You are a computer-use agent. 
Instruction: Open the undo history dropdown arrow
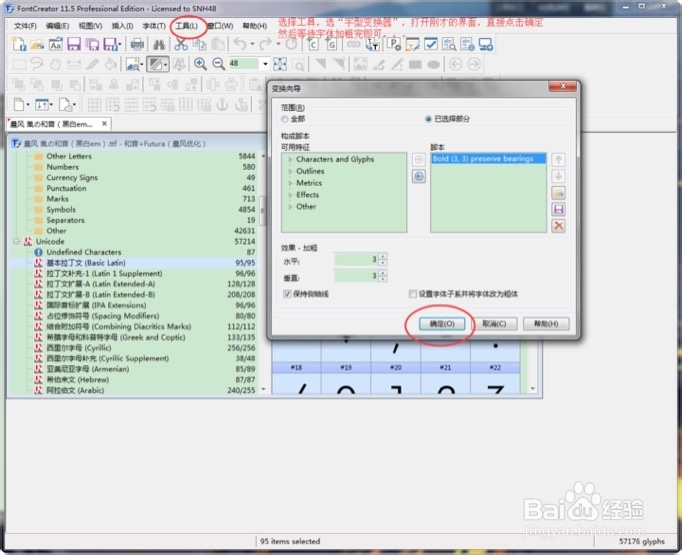point(252,44)
